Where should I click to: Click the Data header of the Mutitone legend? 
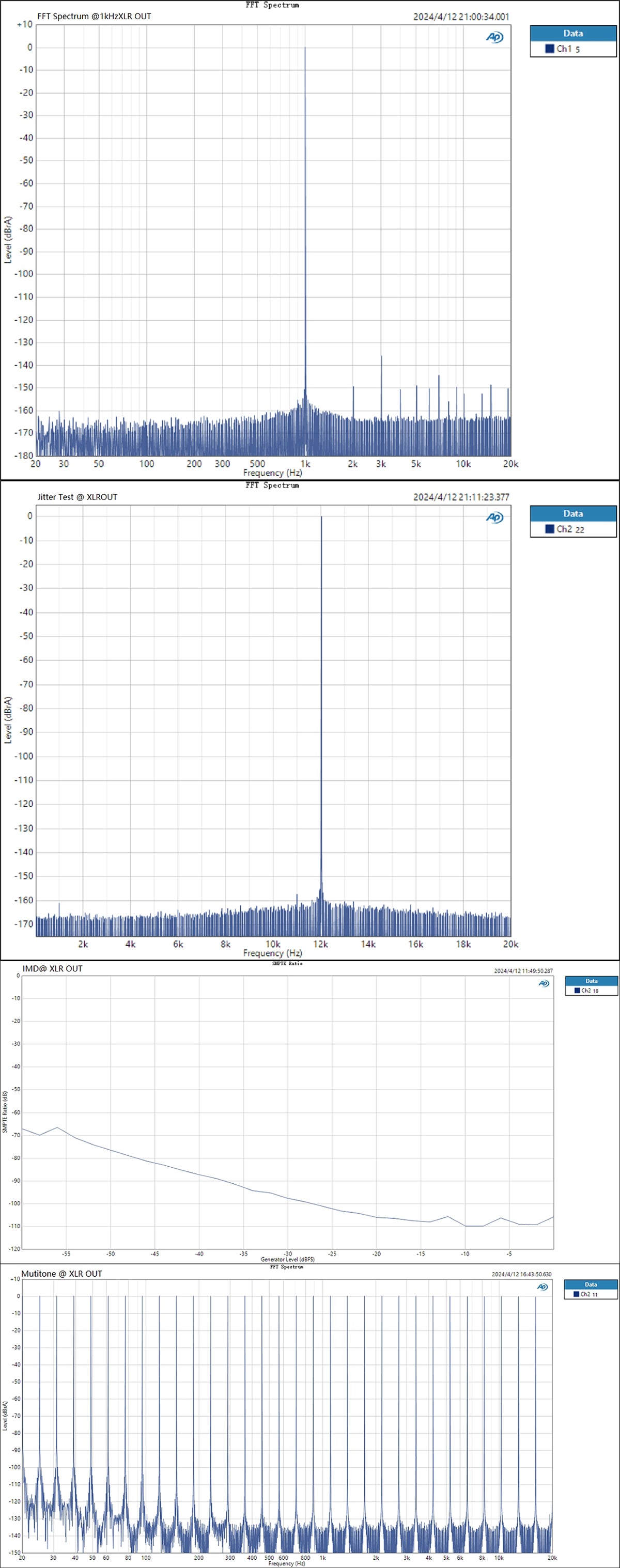click(x=590, y=1284)
